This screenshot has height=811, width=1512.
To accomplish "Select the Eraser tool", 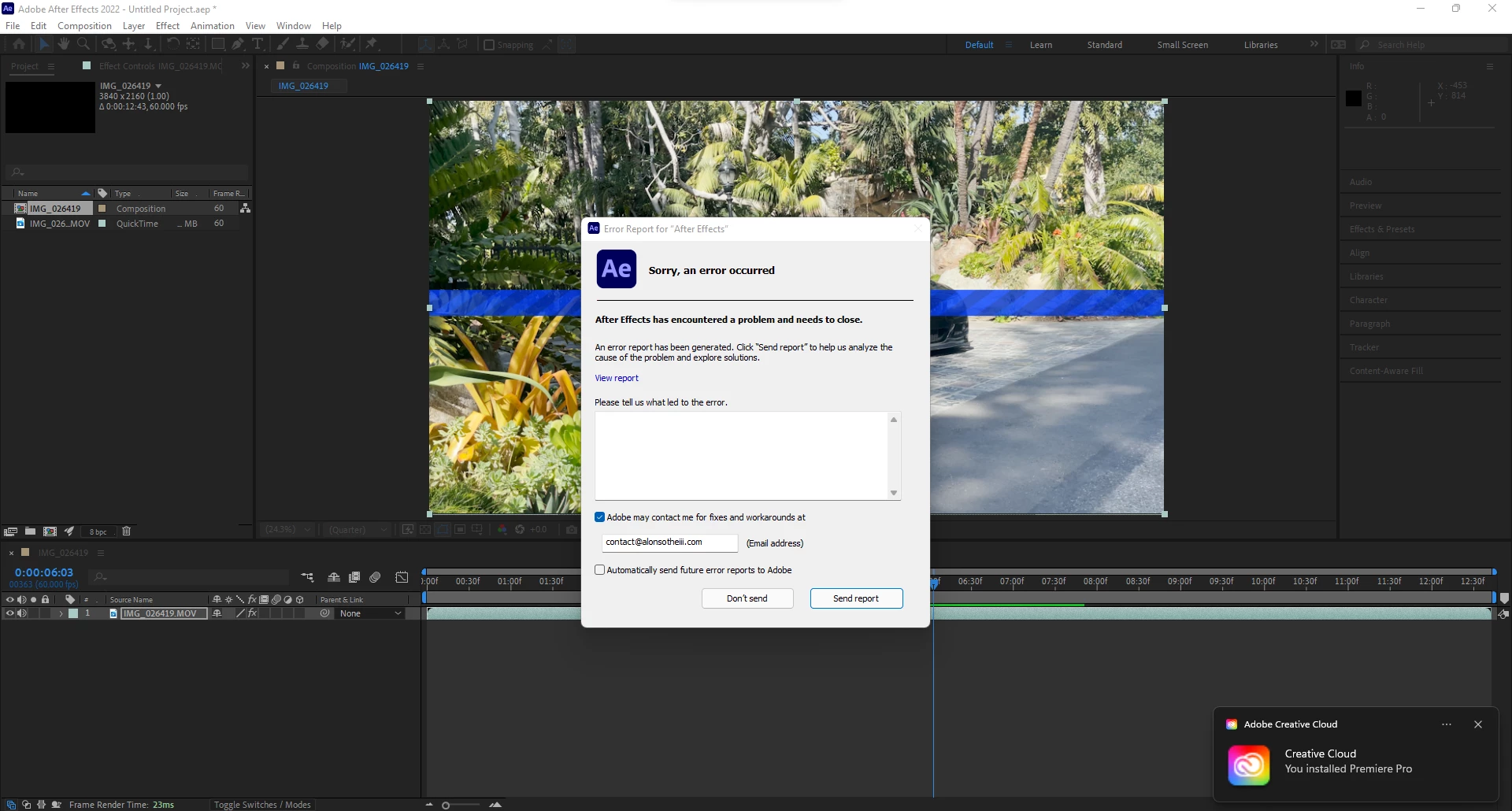I will point(322,45).
